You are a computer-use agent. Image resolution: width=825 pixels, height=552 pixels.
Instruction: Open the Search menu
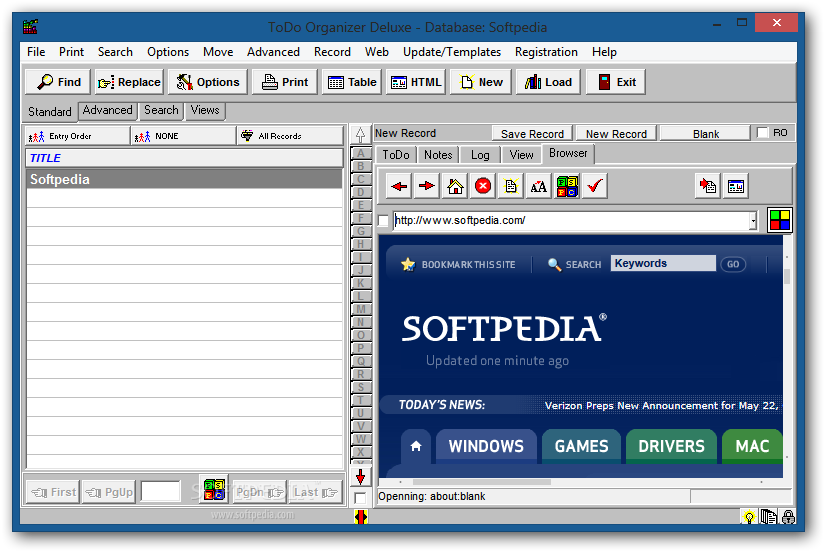(x=115, y=52)
